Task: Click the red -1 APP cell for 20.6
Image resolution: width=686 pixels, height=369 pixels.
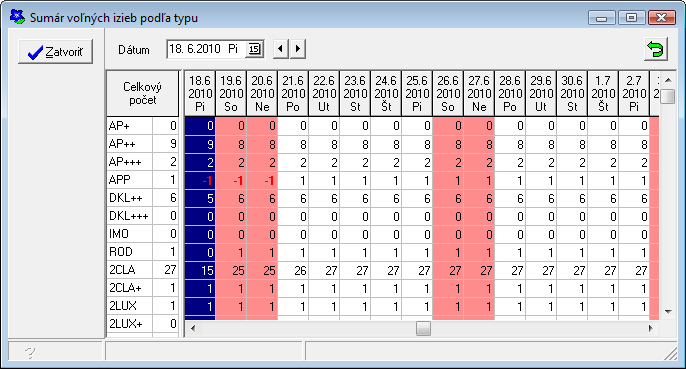Action: (x=262, y=180)
